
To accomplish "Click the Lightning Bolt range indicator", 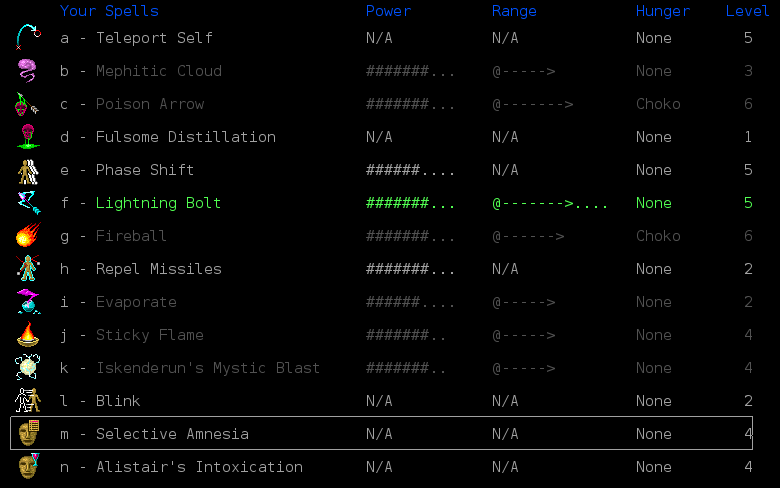I will [x=549, y=203].
